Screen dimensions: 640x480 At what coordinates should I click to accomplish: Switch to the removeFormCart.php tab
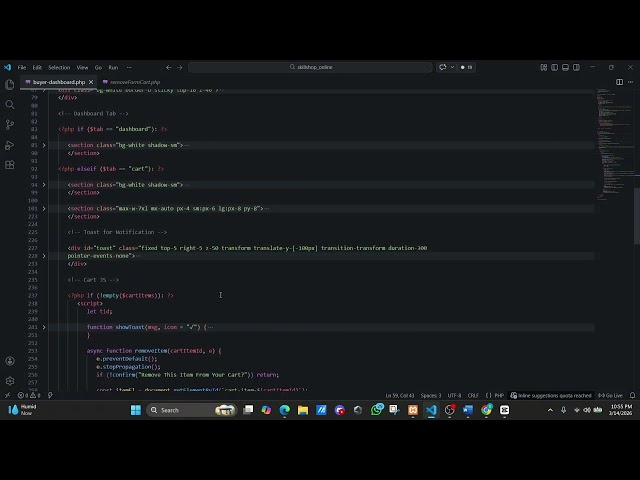[134, 82]
